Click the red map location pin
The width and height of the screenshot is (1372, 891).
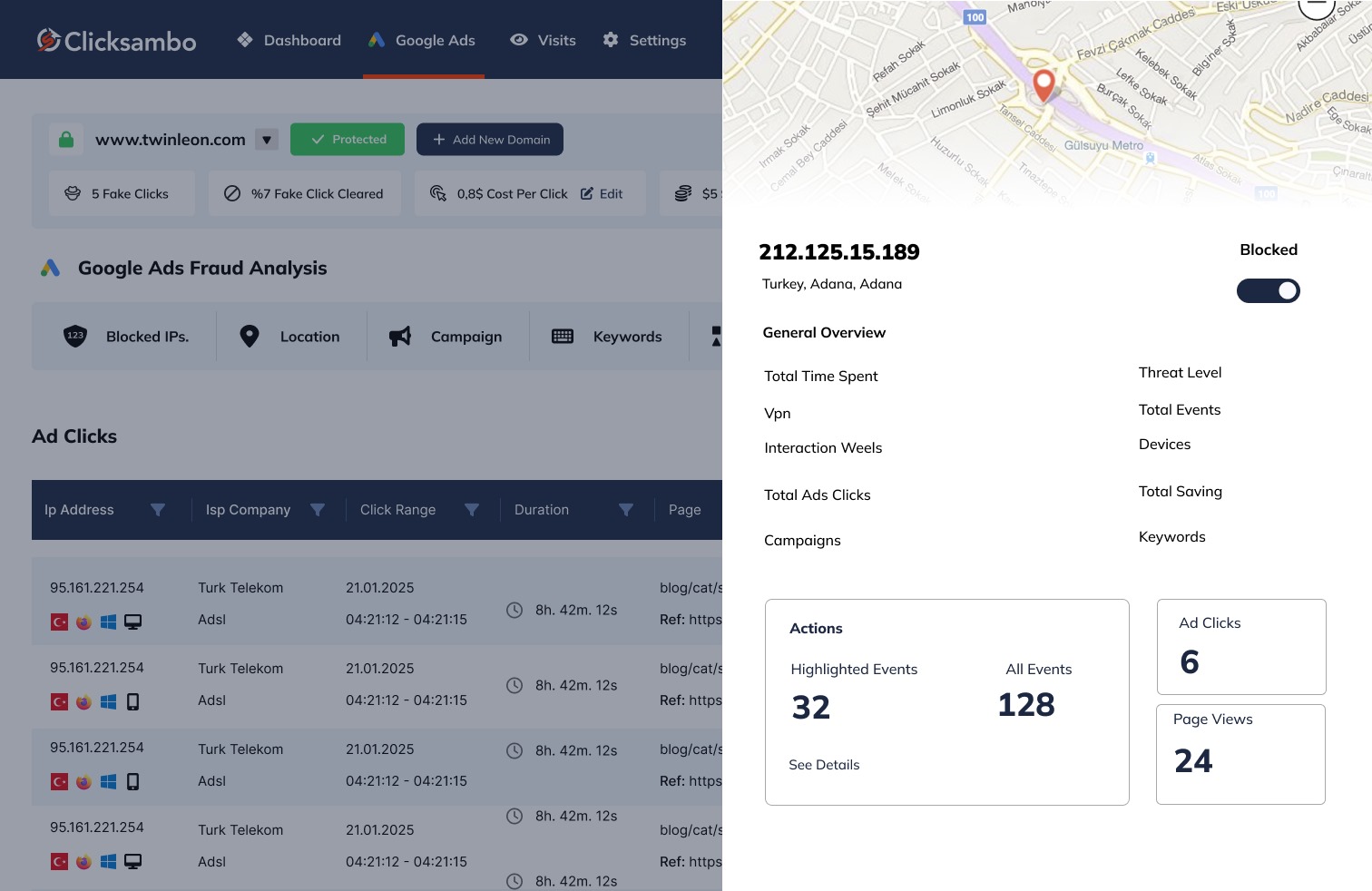tap(1044, 84)
